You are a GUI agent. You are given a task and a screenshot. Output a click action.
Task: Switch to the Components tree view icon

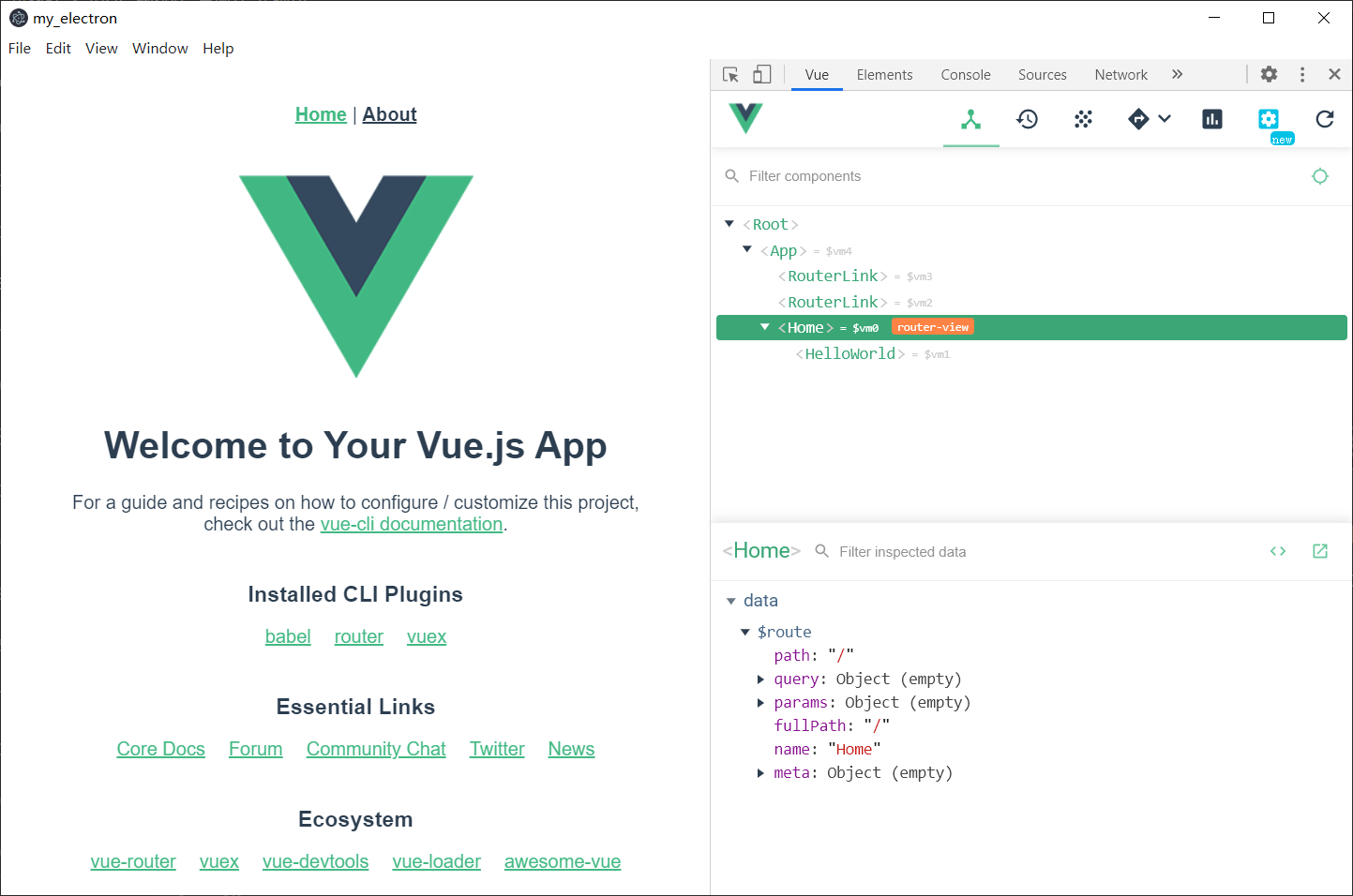point(971,119)
